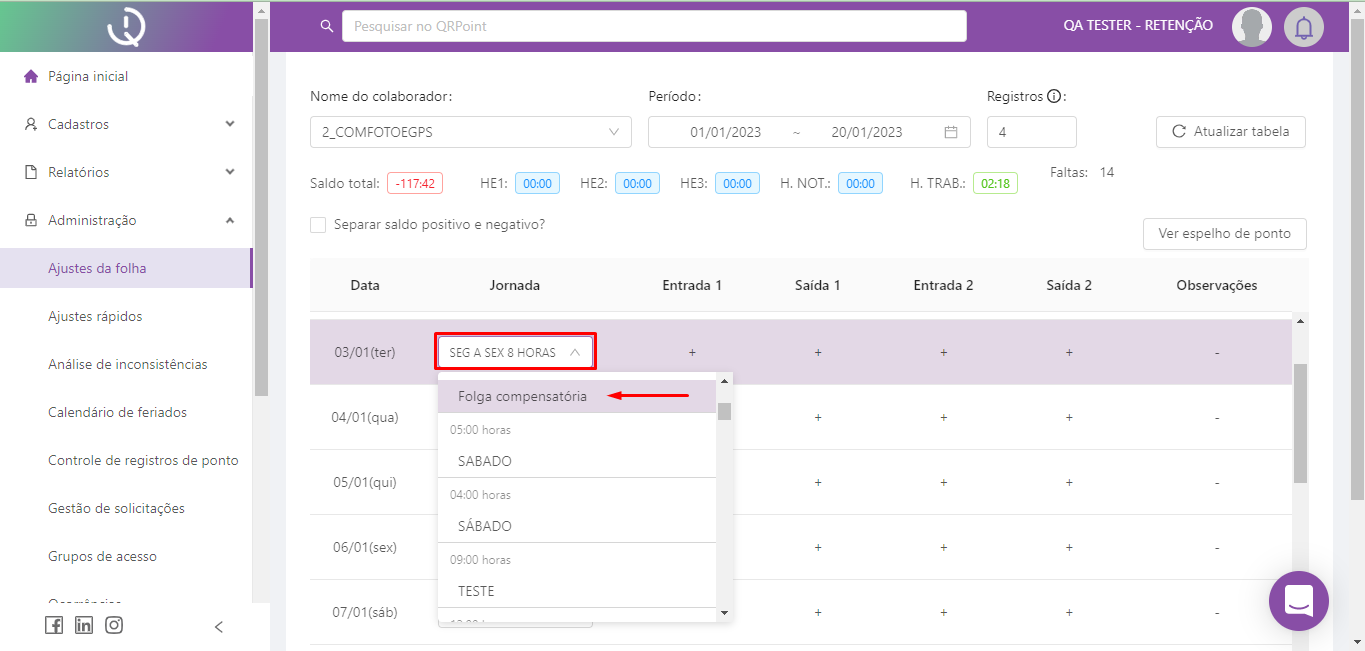Open the Facebook social link icon
The image size is (1365, 651).
click(54, 625)
